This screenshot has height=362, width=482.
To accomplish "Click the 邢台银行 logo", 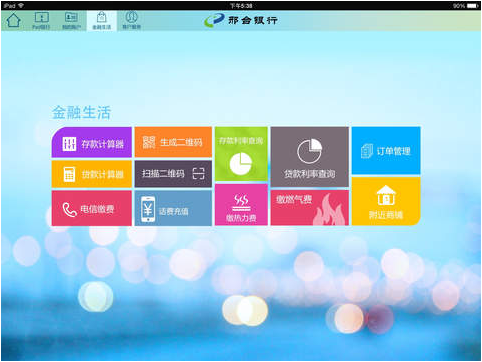I will 241,20.
